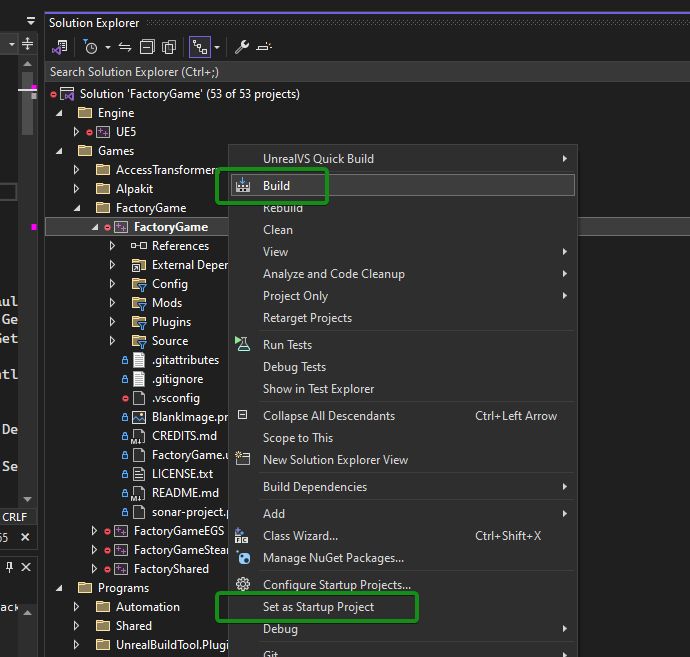Expand the Alpakit folder
This screenshot has width=690, height=657.
76,189
